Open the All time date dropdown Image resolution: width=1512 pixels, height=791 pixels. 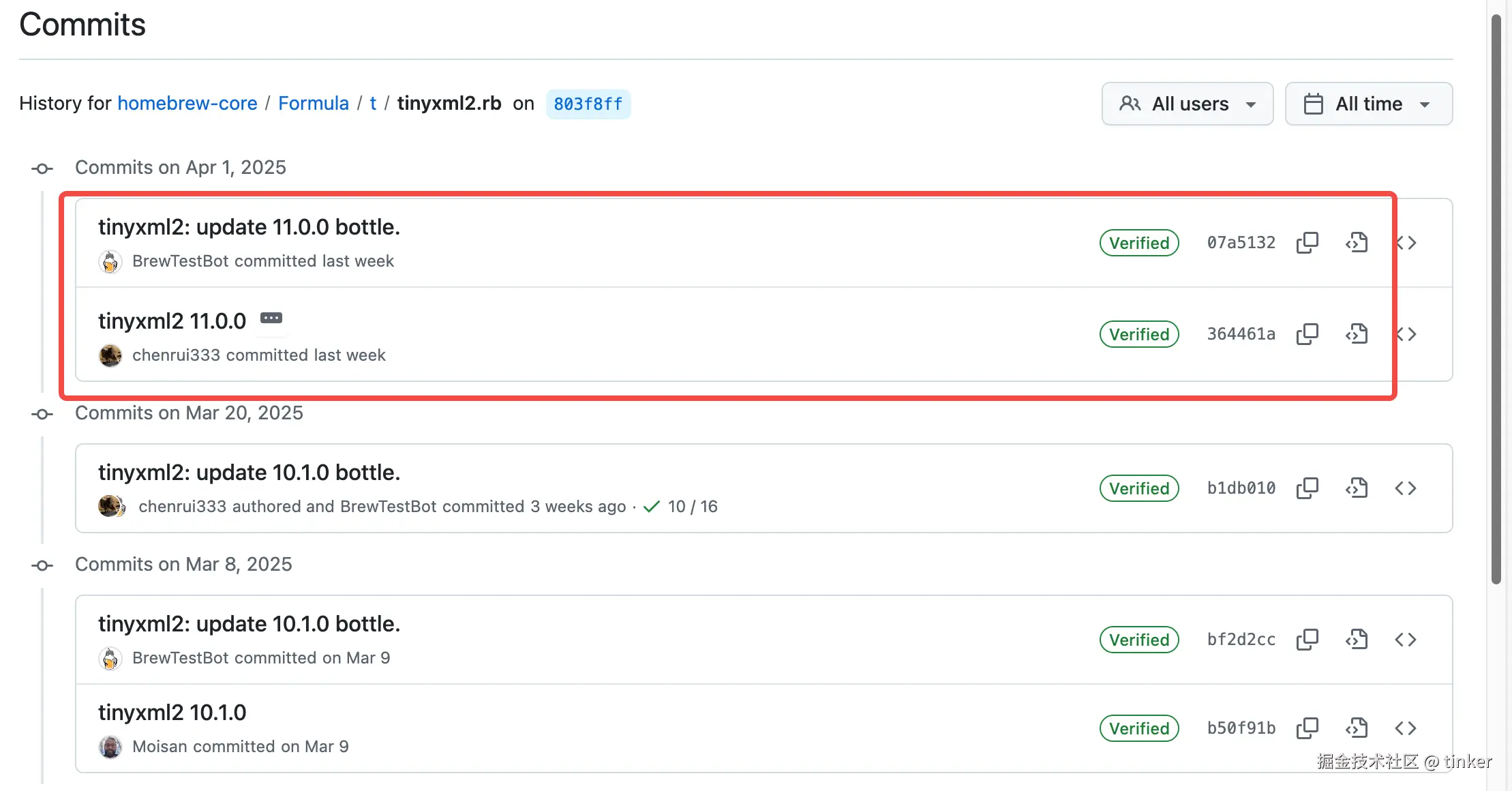point(1368,104)
